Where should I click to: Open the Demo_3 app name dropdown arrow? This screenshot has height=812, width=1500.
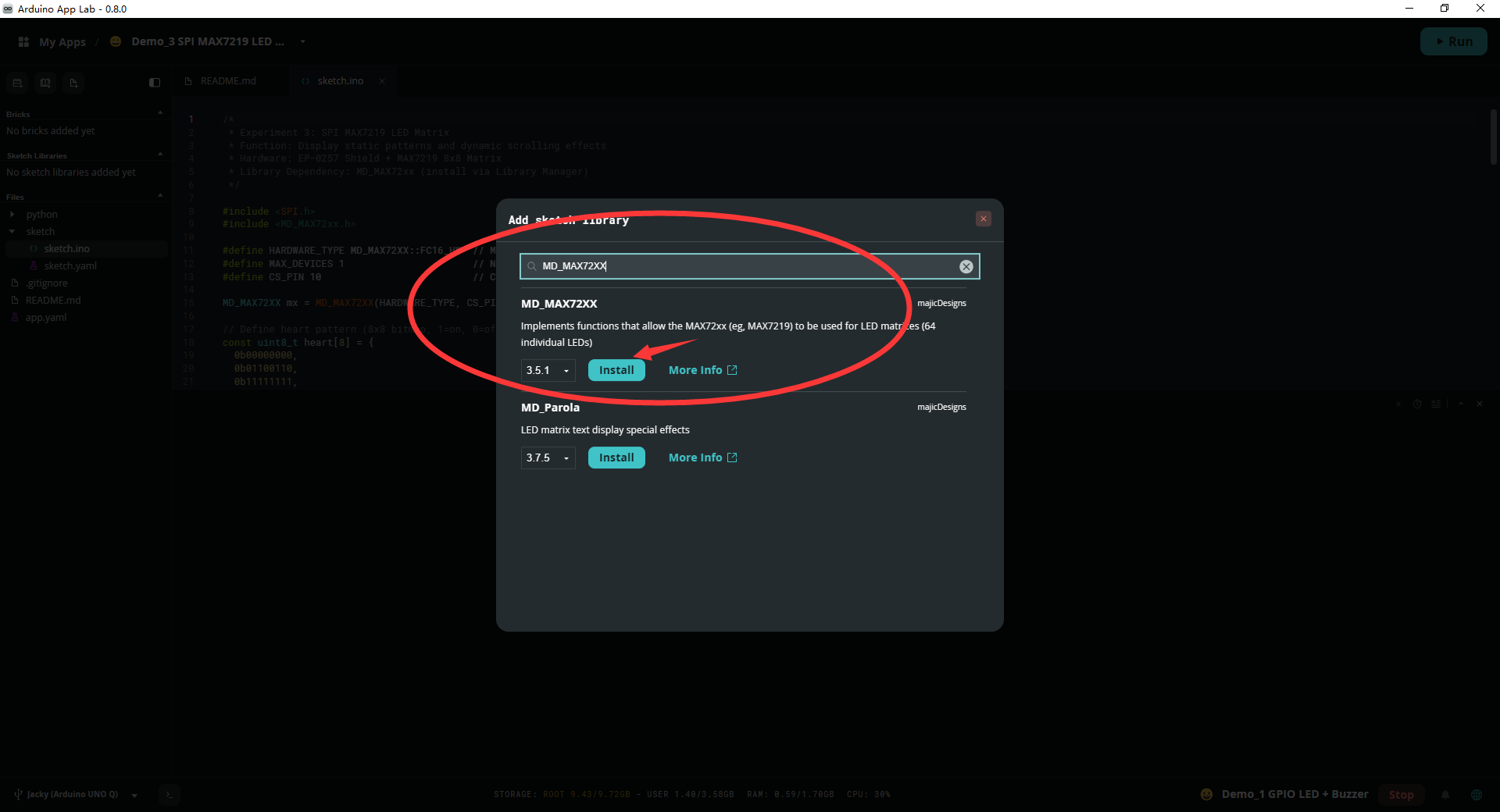point(303,41)
